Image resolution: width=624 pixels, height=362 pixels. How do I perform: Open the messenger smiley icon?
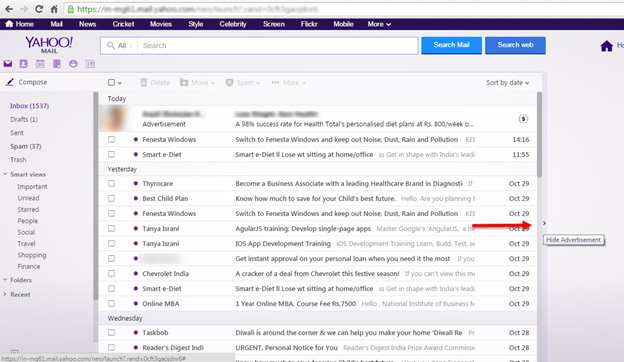(73, 64)
